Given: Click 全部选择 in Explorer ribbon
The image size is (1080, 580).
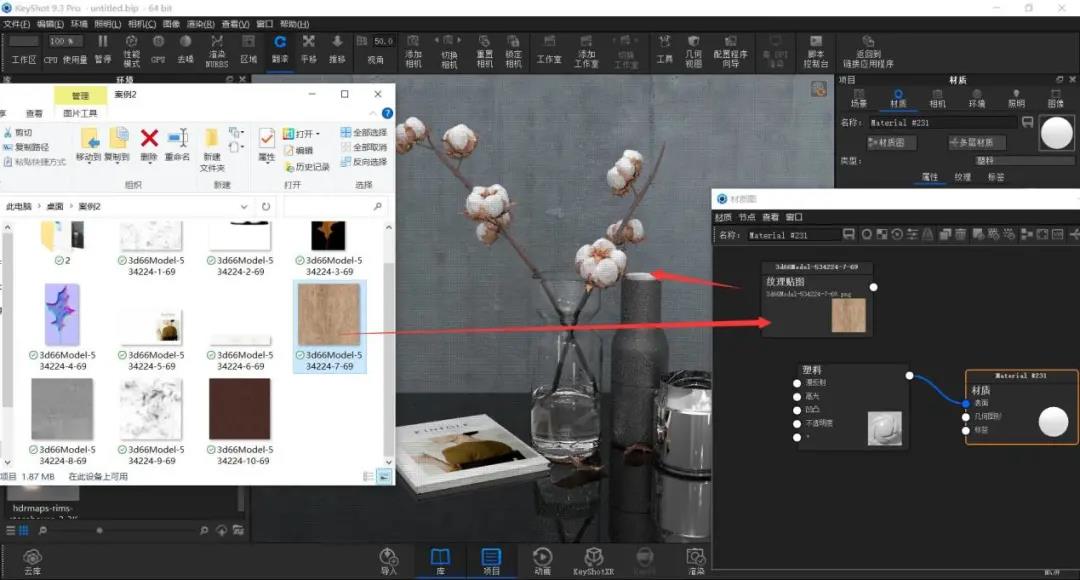Looking at the screenshot, I should 364,132.
